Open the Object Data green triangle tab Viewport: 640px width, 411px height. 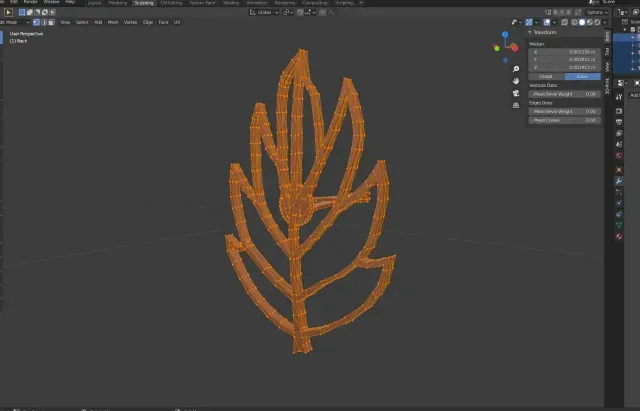pyautogui.click(x=619, y=225)
